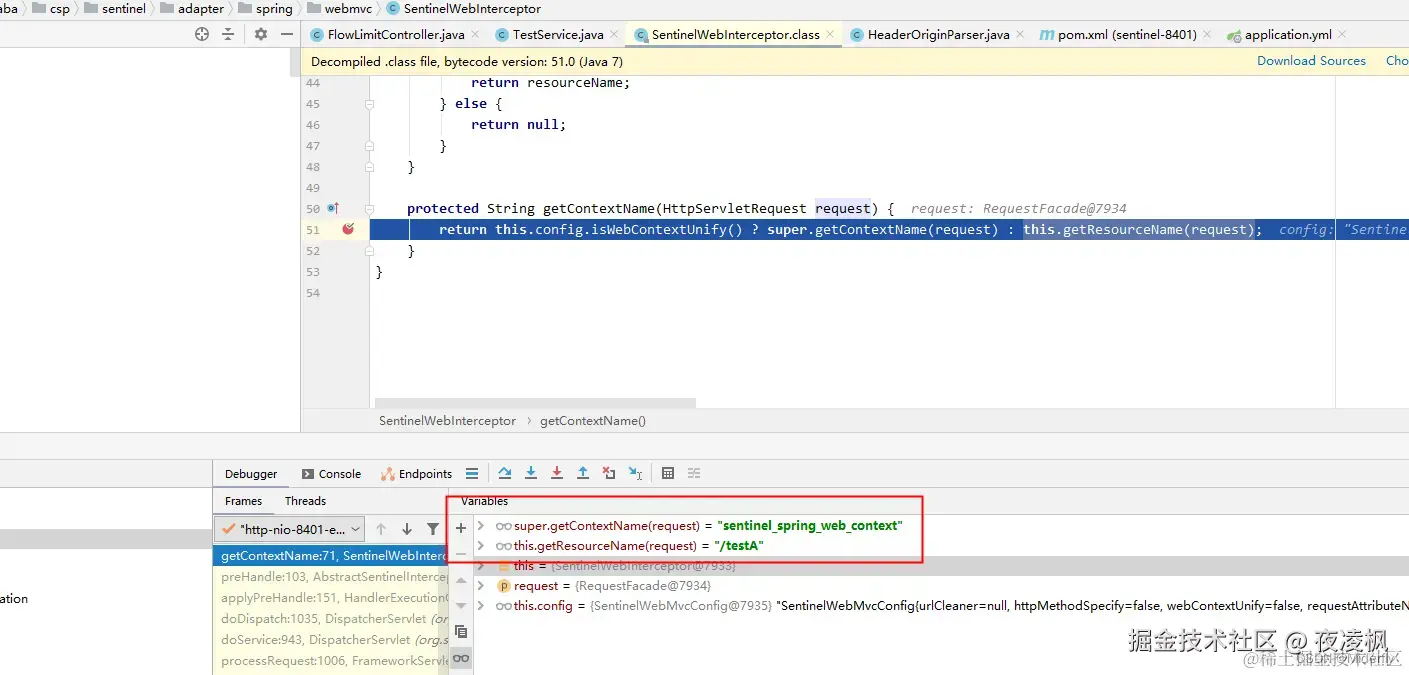The width and height of the screenshot is (1409, 675).
Task: Click the Step Over debugger icon
Action: click(x=505, y=473)
